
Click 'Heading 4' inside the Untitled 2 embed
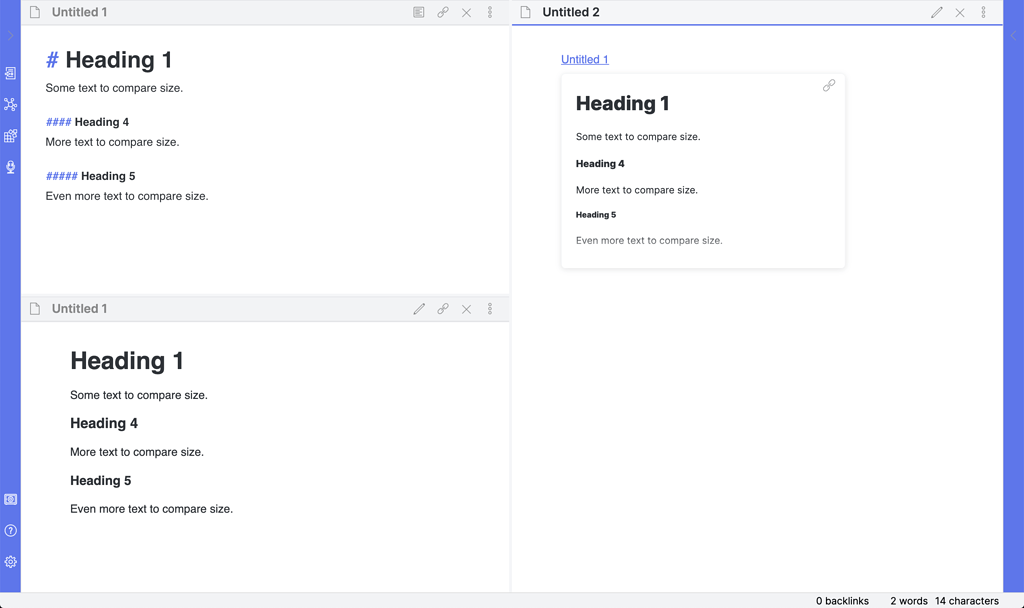[600, 164]
